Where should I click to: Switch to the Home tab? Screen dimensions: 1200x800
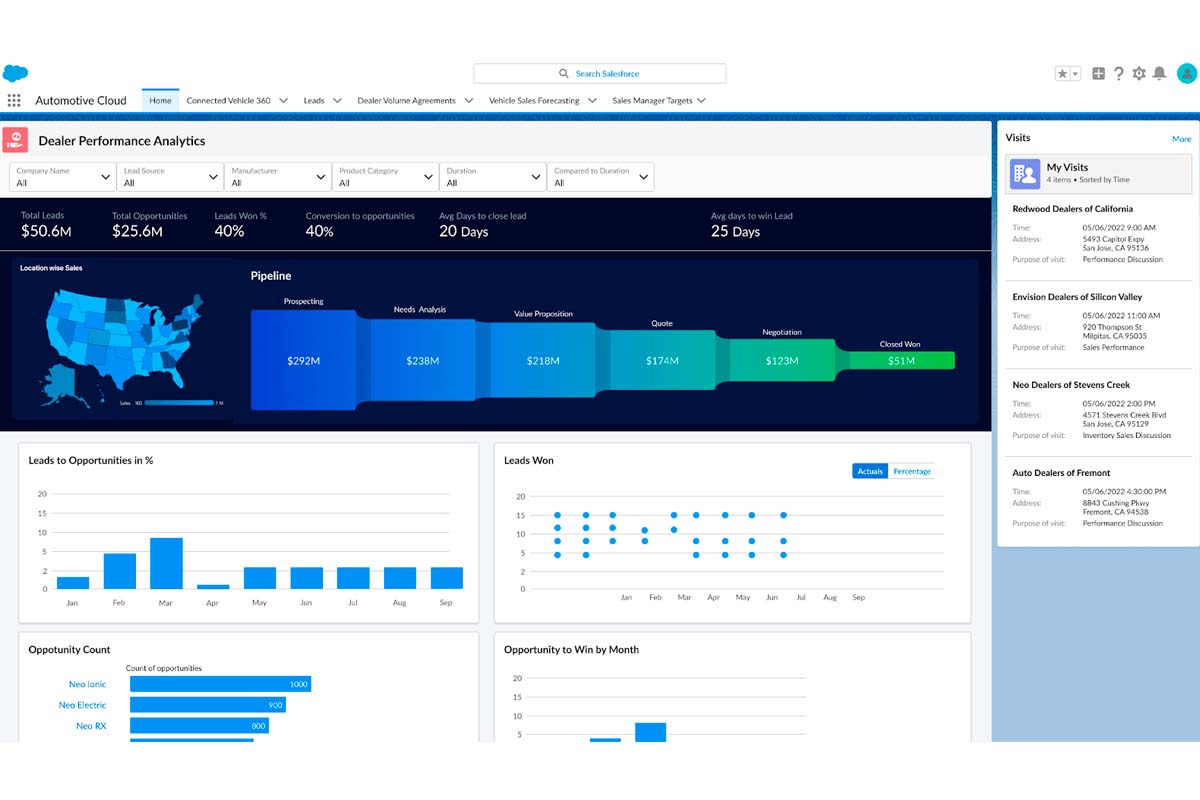click(x=159, y=100)
